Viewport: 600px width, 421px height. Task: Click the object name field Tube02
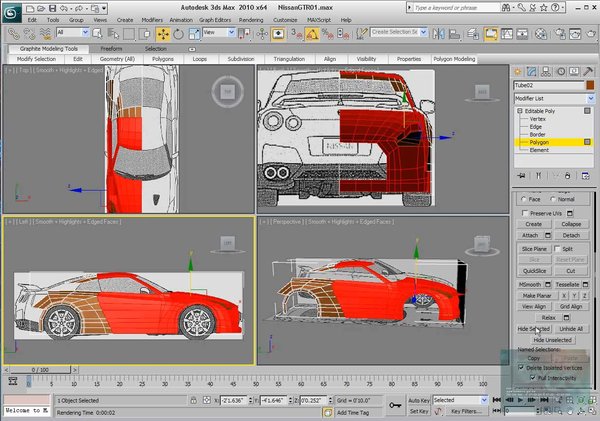coord(549,85)
